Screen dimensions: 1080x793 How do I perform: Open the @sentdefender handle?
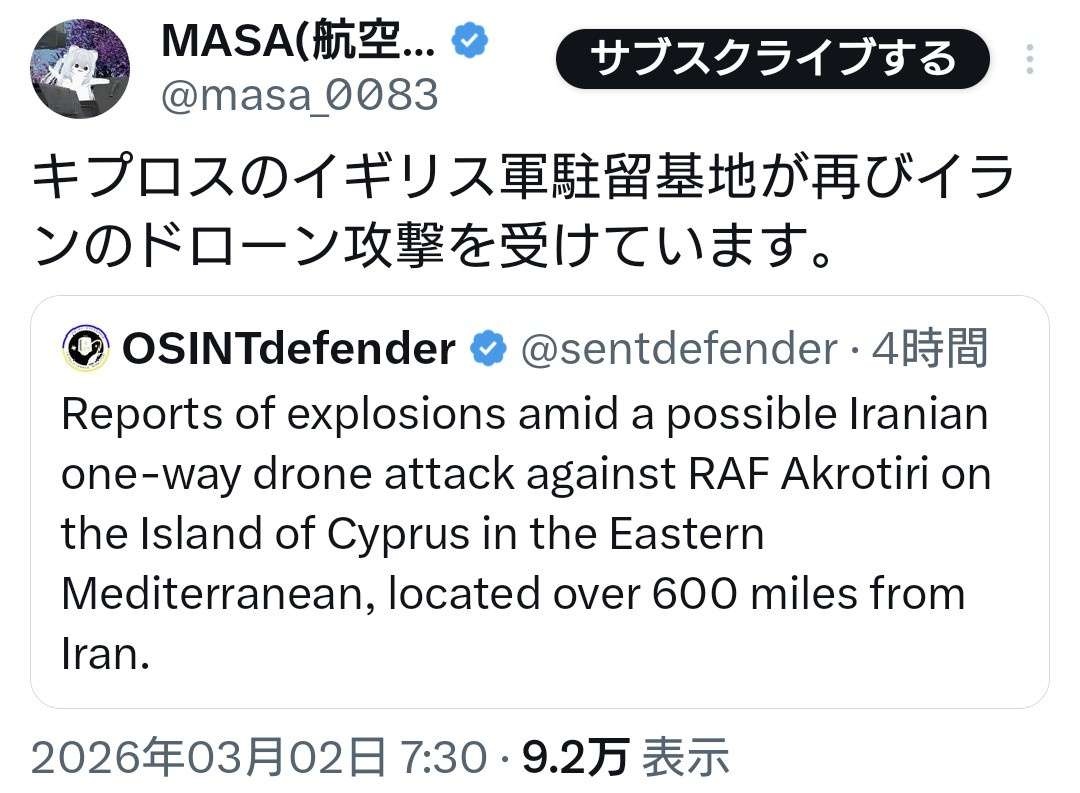[679, 349]
